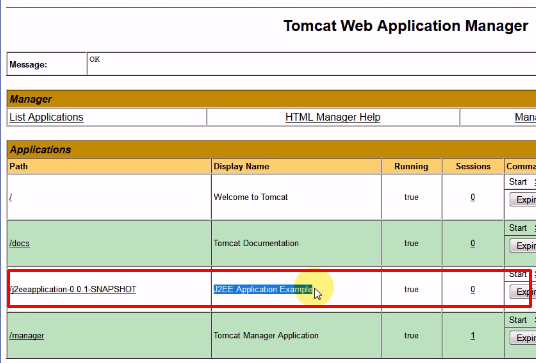Click the Sessions column header

(x=473, y=166)
